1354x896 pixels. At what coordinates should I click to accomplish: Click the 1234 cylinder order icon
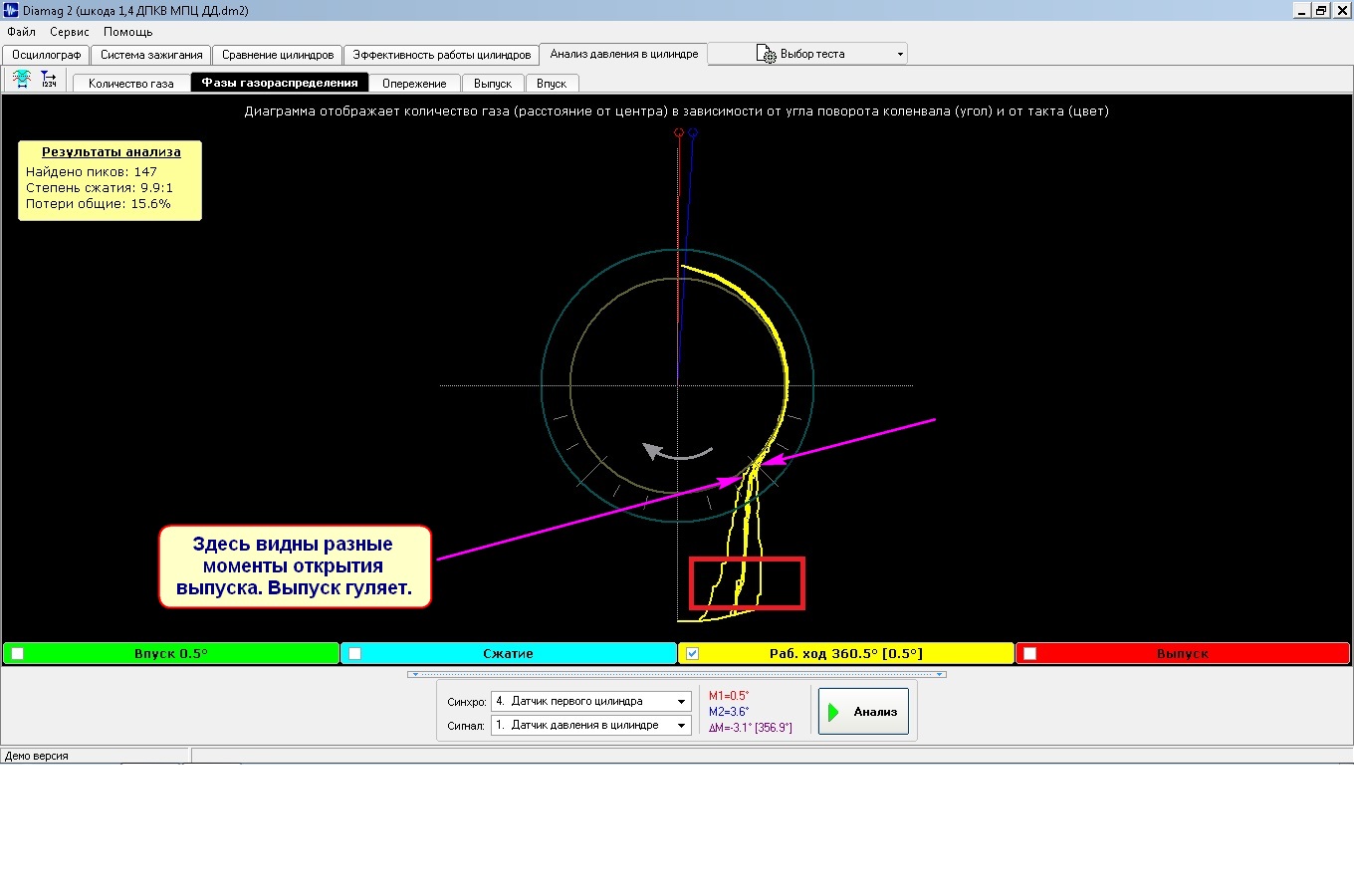(x=48, y=80)
